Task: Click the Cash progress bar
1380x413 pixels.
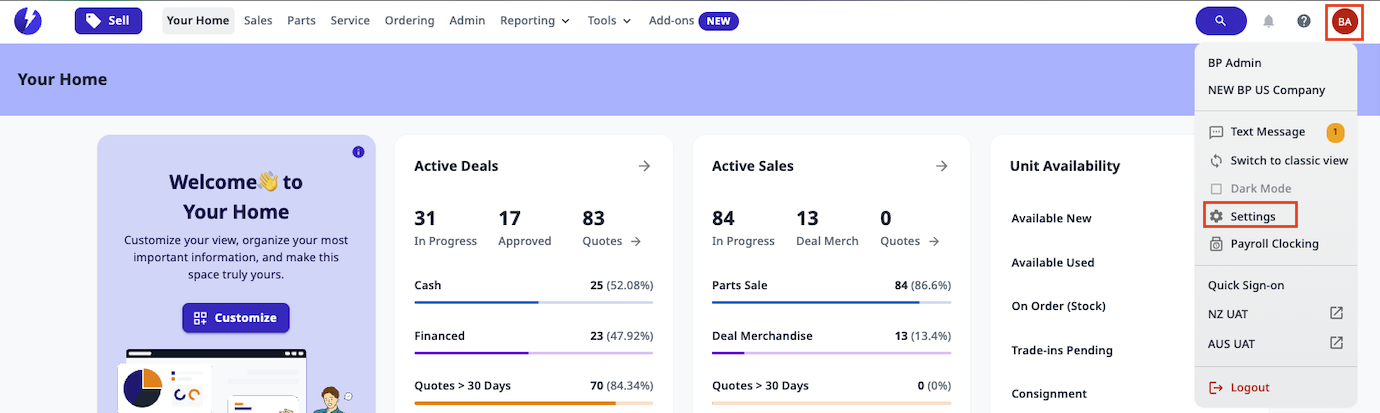Action: coord(533,301)
